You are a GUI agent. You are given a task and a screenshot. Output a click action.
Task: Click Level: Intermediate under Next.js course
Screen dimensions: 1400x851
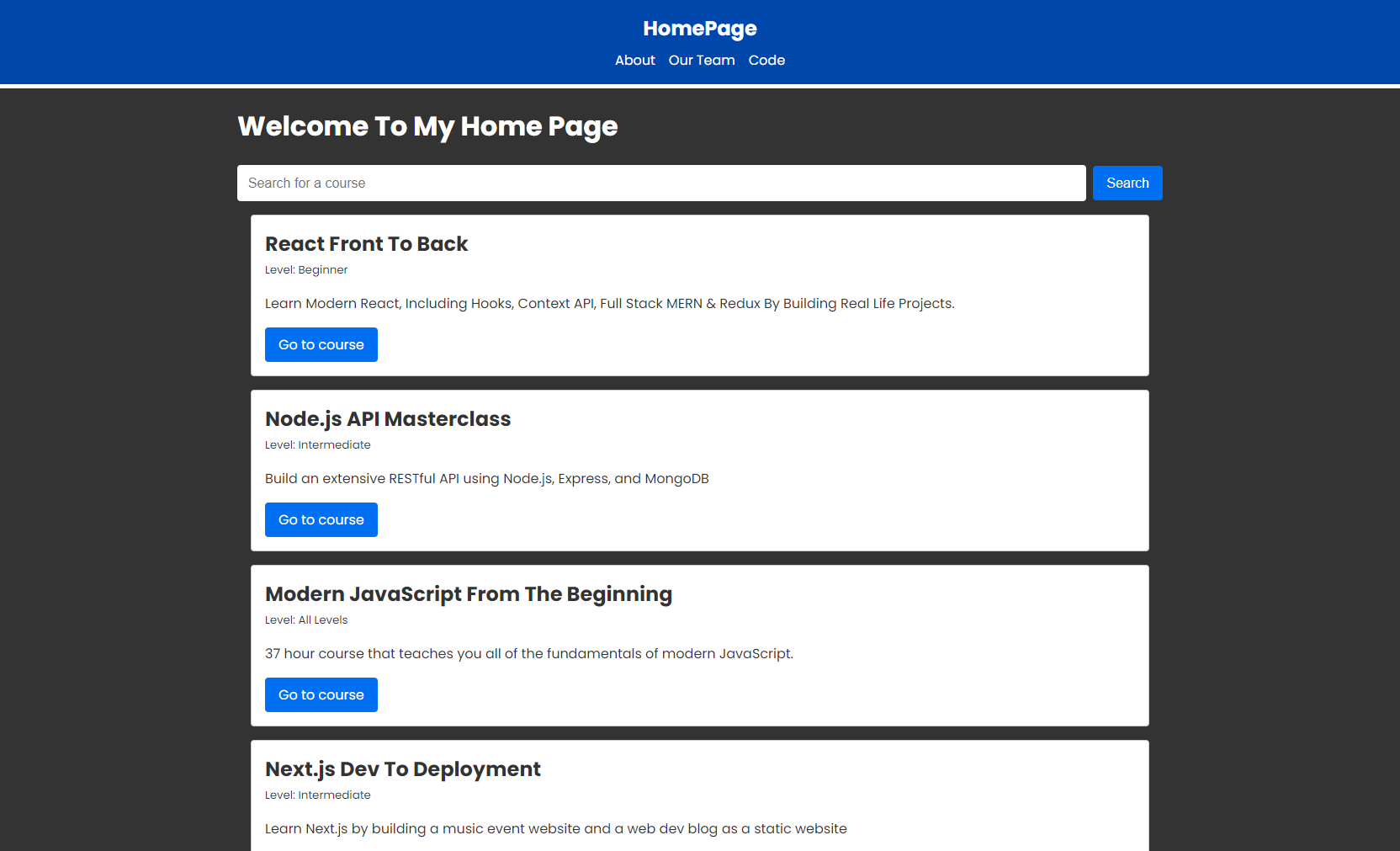[317, 795]
